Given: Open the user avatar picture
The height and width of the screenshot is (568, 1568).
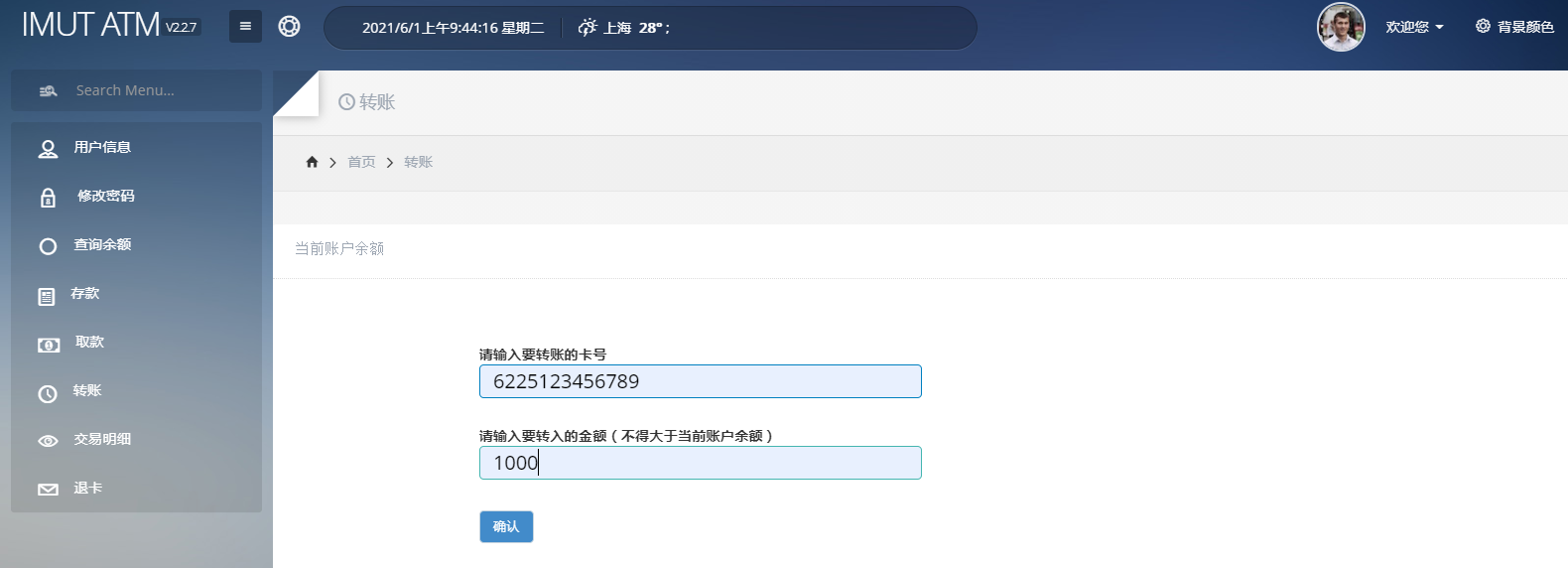Looking at the screenshot, I should [1341, 27].
